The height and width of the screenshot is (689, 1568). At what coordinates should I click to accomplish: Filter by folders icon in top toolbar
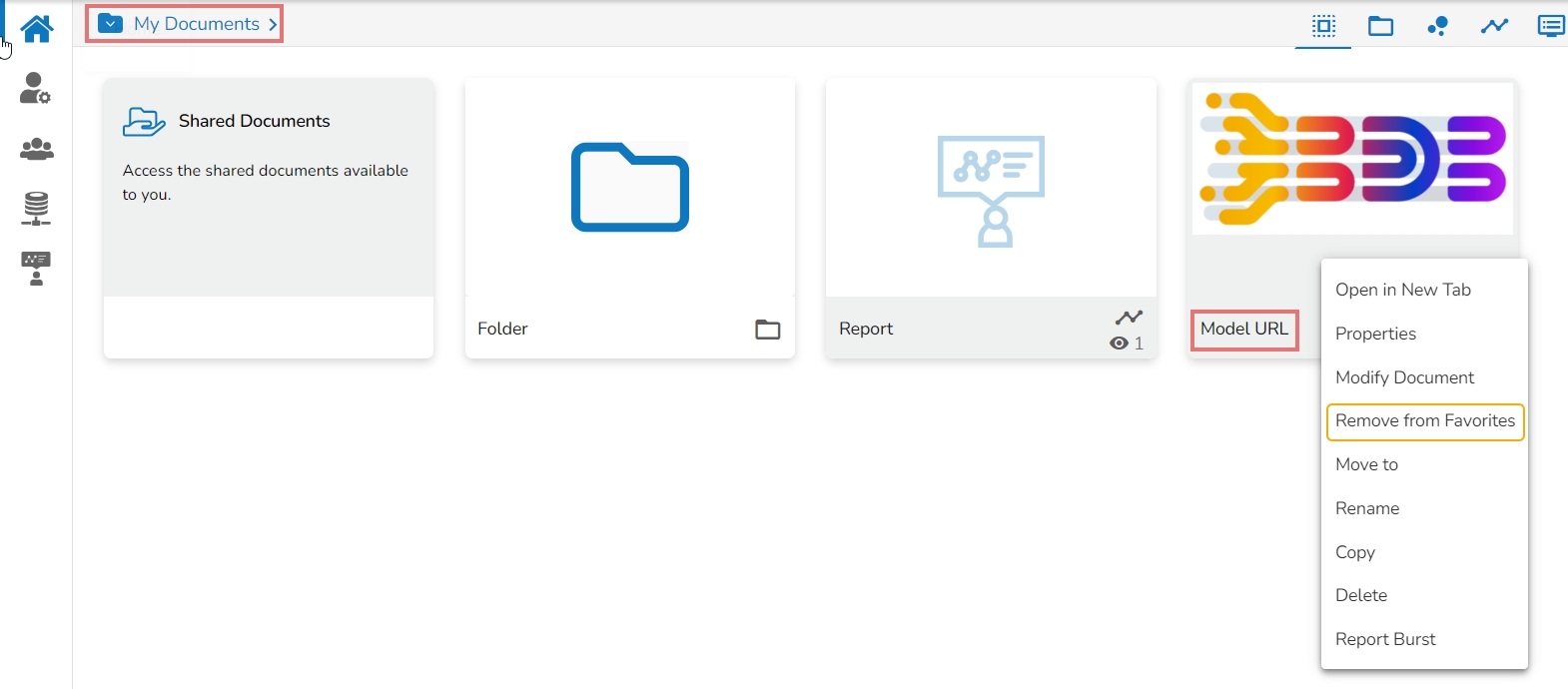[x=1381, y=26]
